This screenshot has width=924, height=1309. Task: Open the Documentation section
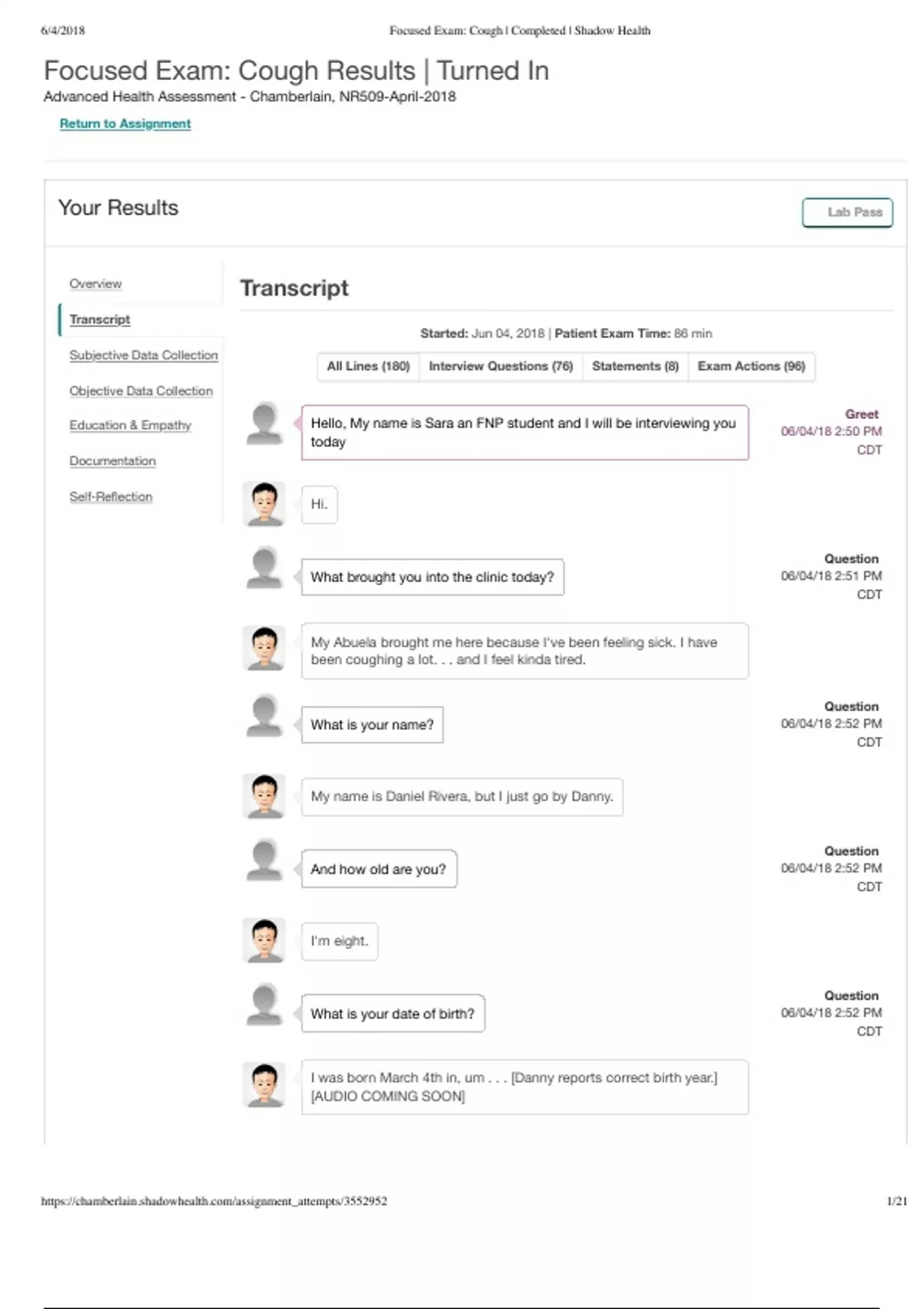point(112,461)
